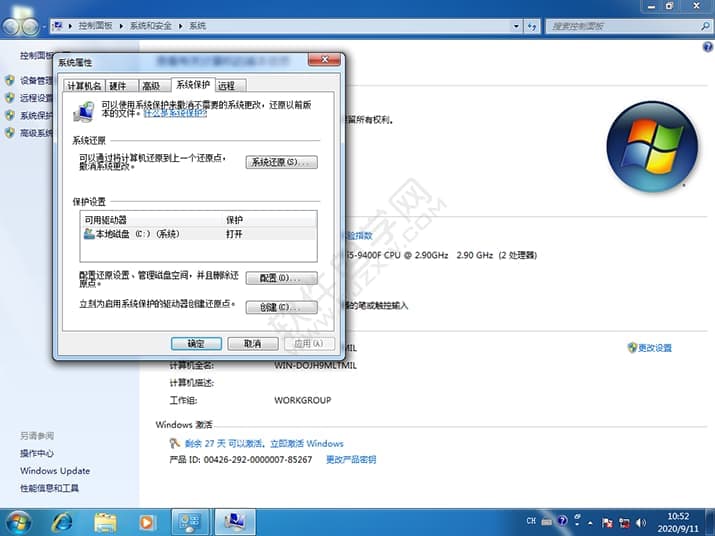Click the Control Panel taskbar icon
The height and width of the screenshot is (536, 715).
tap(189, 521)
